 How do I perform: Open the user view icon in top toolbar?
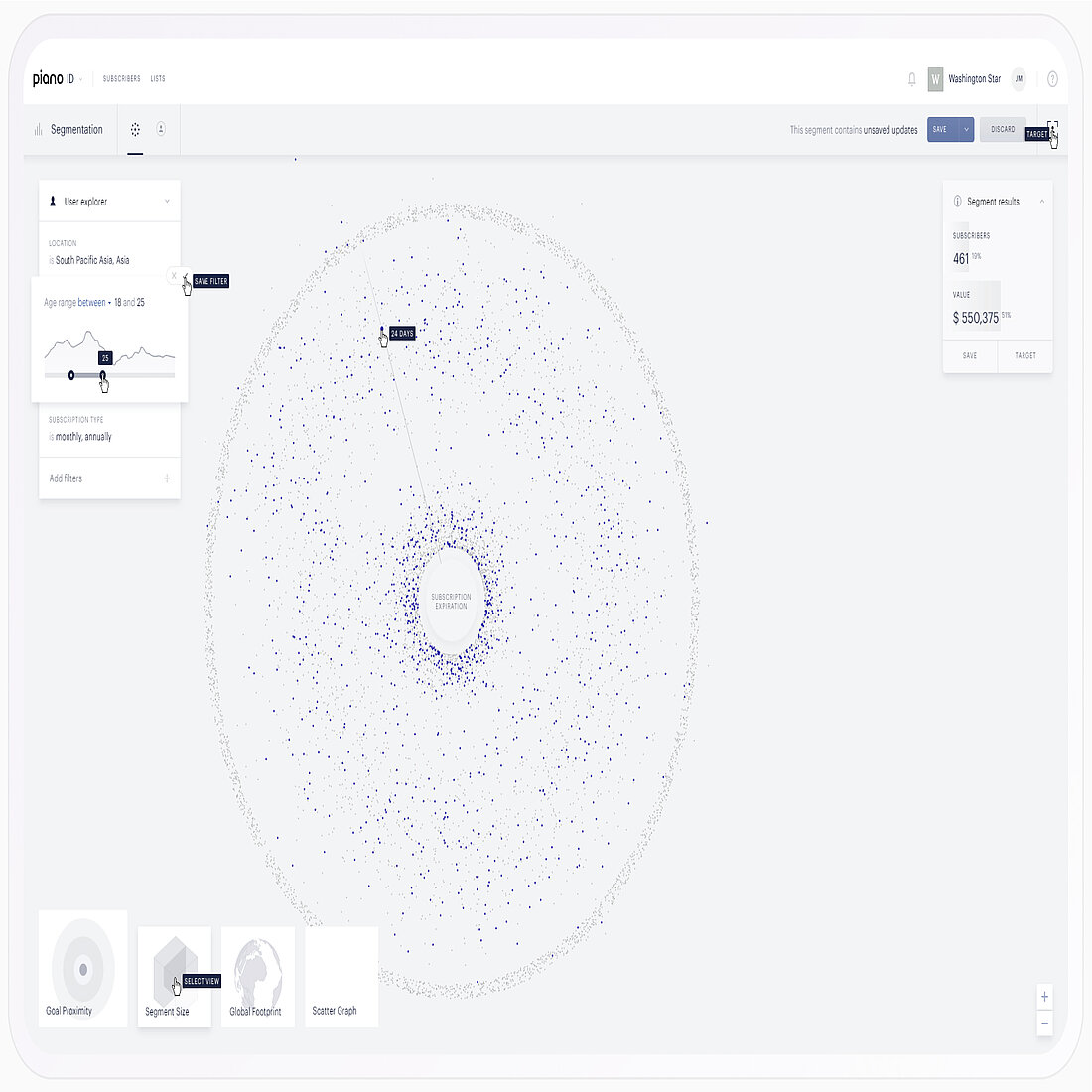click(x=161, y=129)
